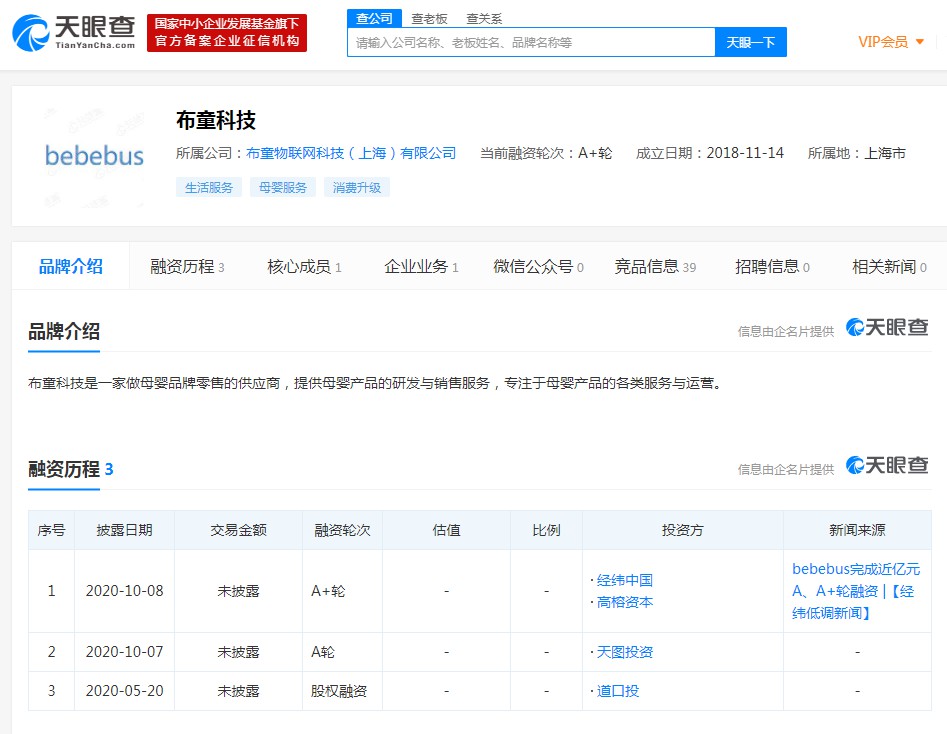Click the 母婴服务 tag
Screen dimensions: 947x734
(x=283, y=187)
